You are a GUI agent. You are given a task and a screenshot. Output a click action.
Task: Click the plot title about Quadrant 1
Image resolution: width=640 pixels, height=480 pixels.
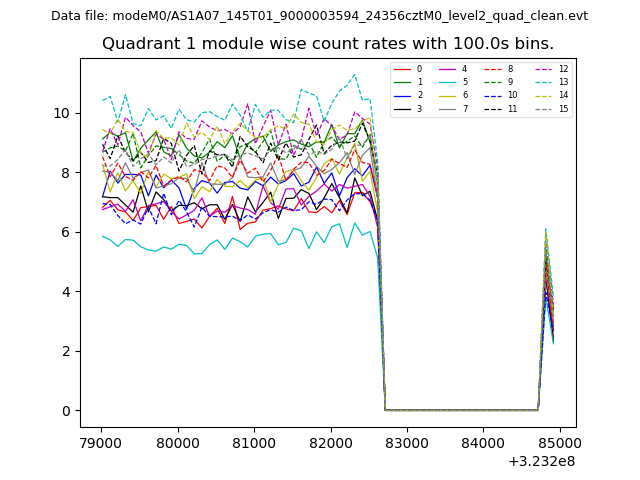point(328,44)
